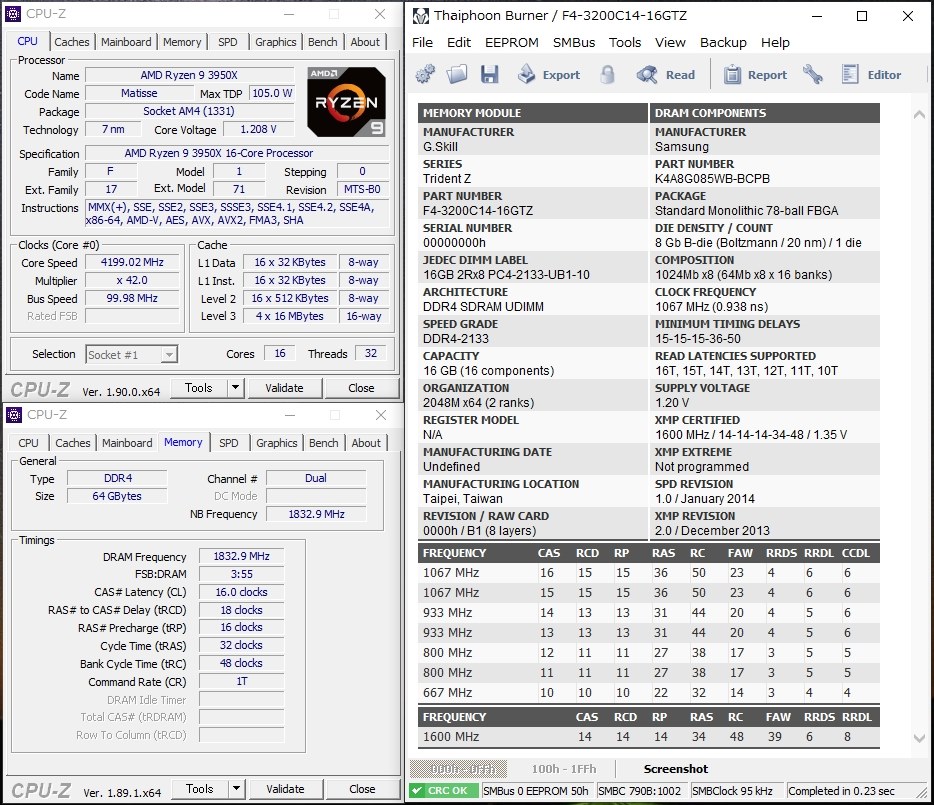
Task: Open the Socket #1 selection dropdown
Action: (131, 353)
